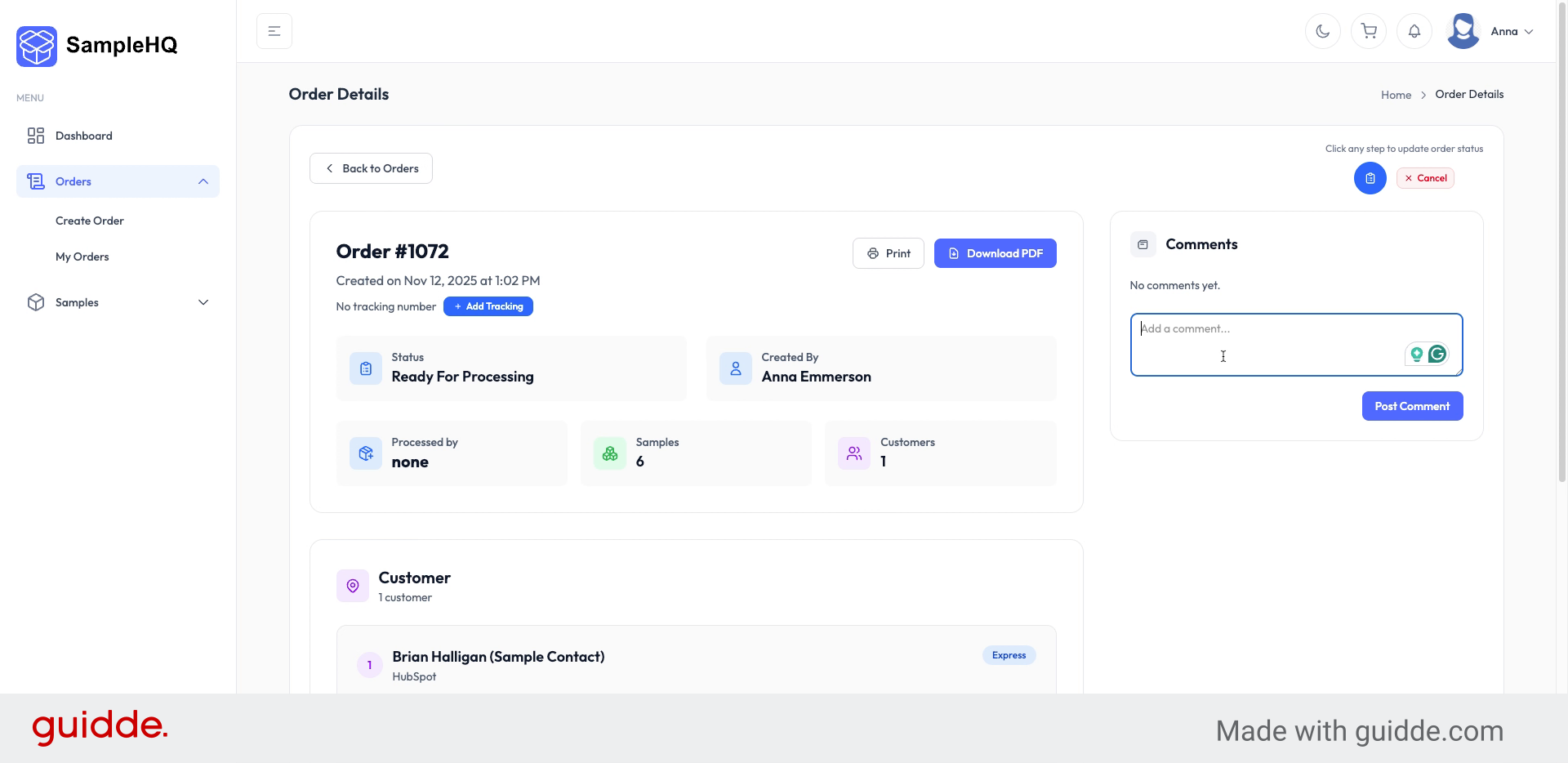Click the Anna Emmerson creator name

[817, 377]
